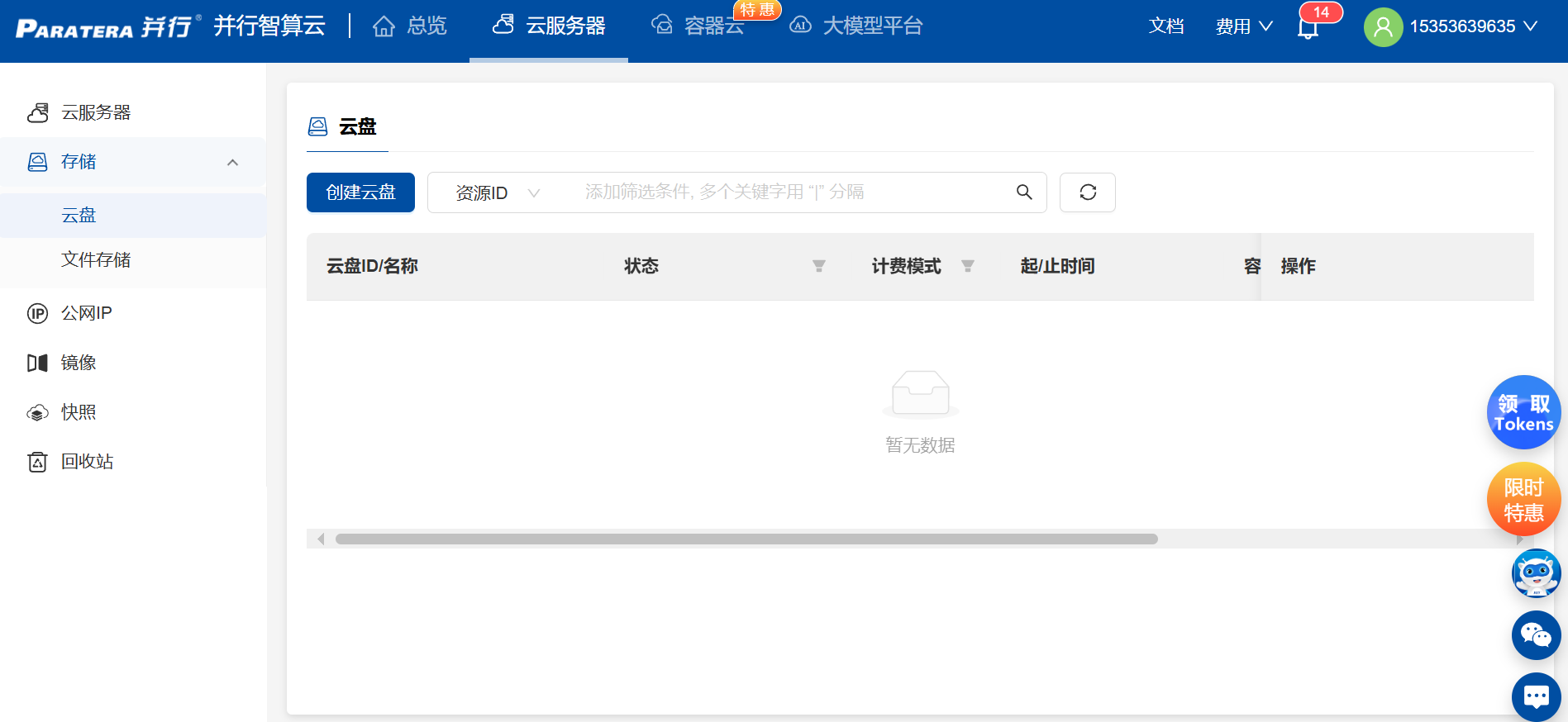Viewport: 1568px width, 722px height.
Task: Click the 存储 storage sidebar icon
Action: point(38,162)
